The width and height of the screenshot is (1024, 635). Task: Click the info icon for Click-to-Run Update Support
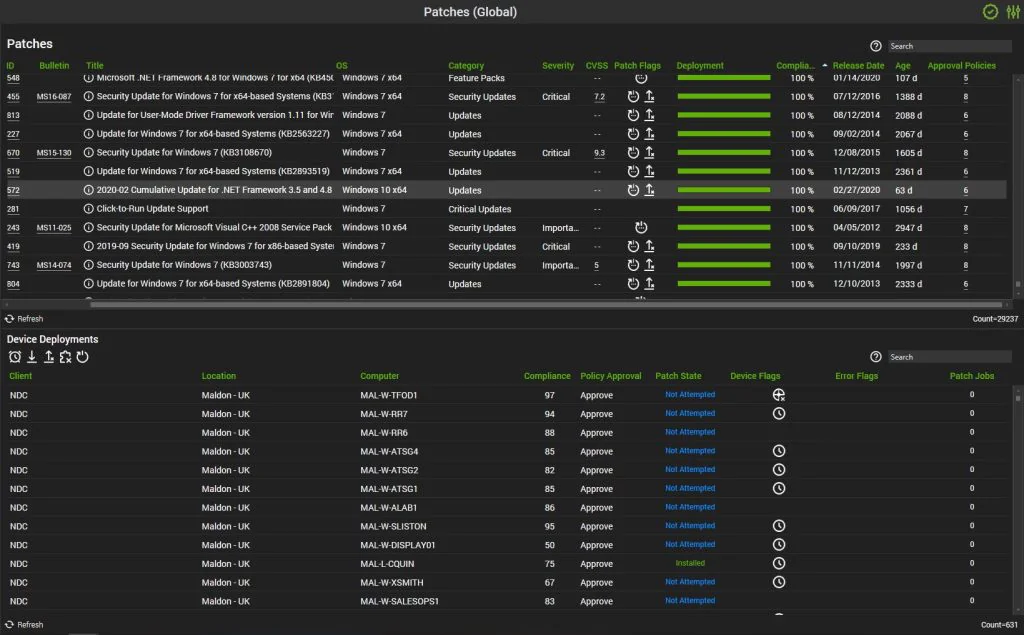tap(89, 208)
